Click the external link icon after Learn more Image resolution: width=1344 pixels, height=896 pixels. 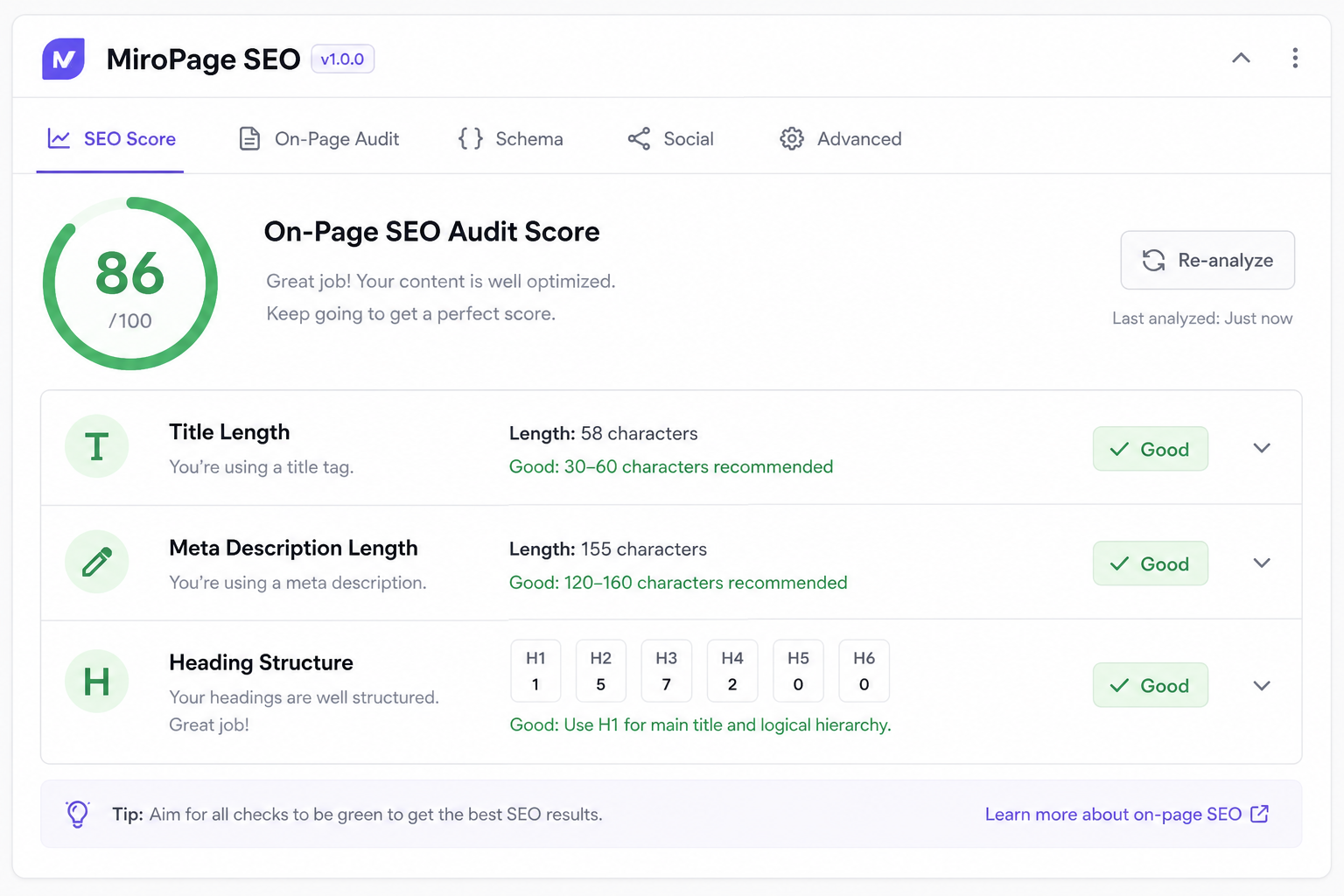tap(1260, 814)
